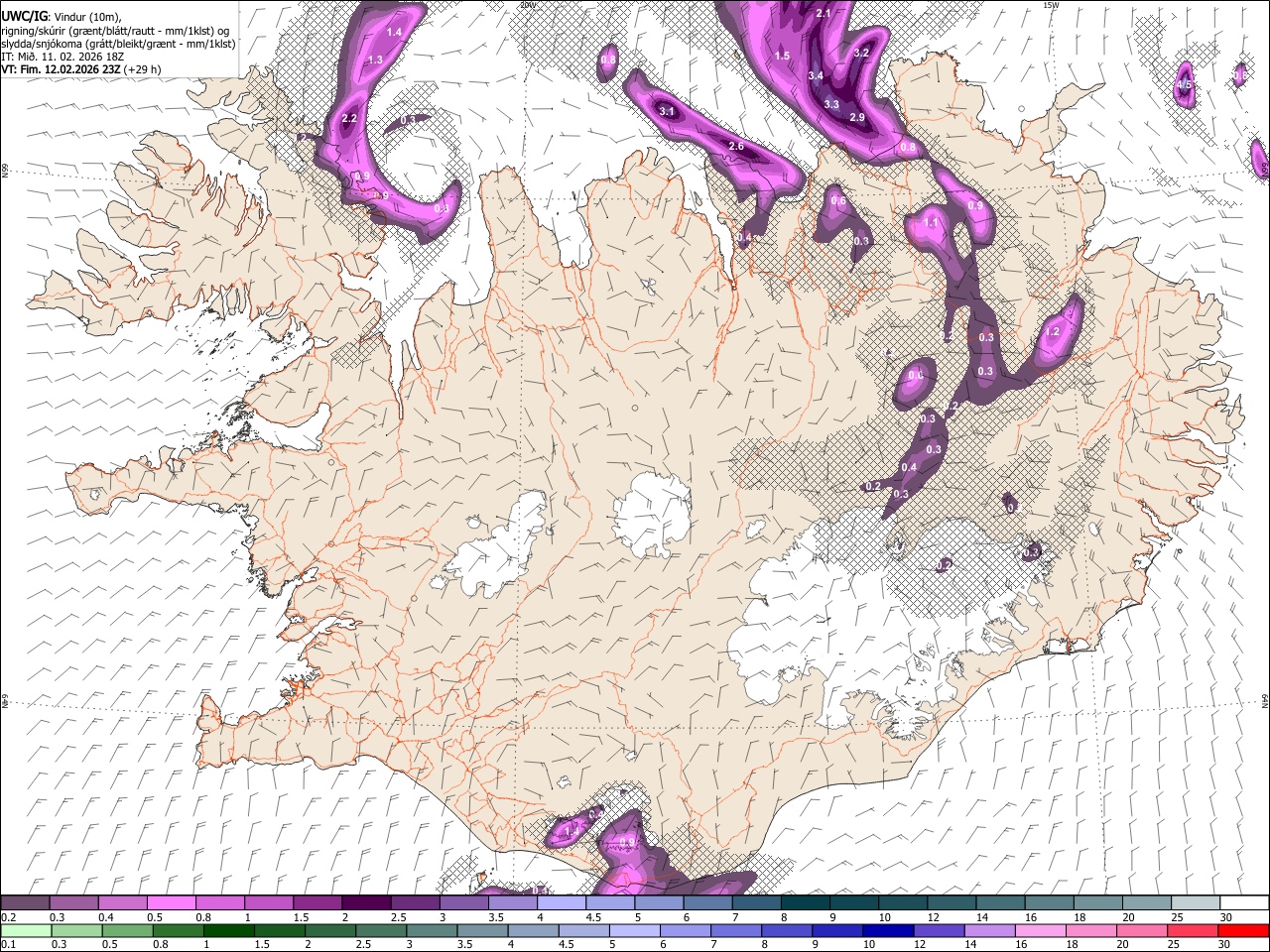Click the 1.2 snowfall value in the east
The image size is (1270, 952).
pyautogui.click(x=1053, y=331)
